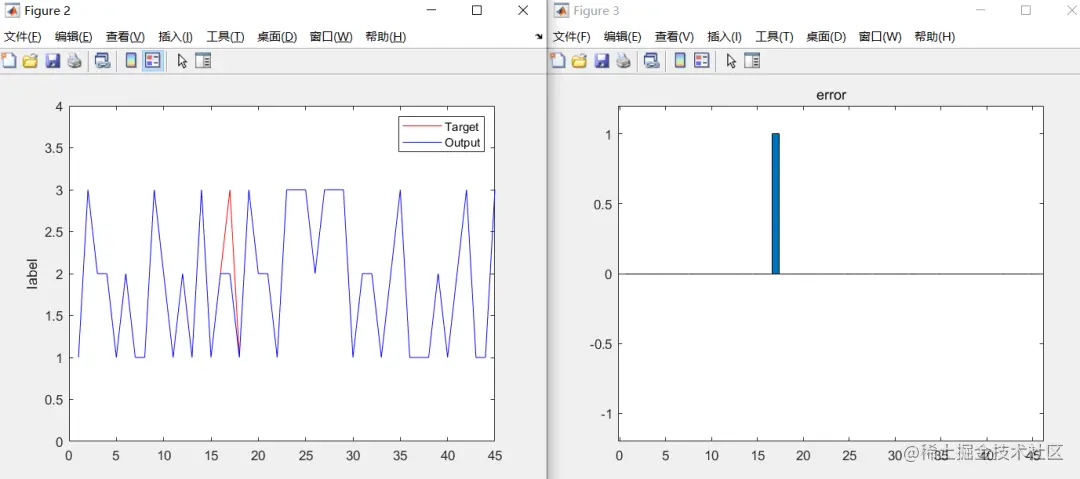Click Print Figure icon in Figure 2 toolbar
This screenshot has width=1080, height=479.
pyautogui.click(x=74, y=61)
